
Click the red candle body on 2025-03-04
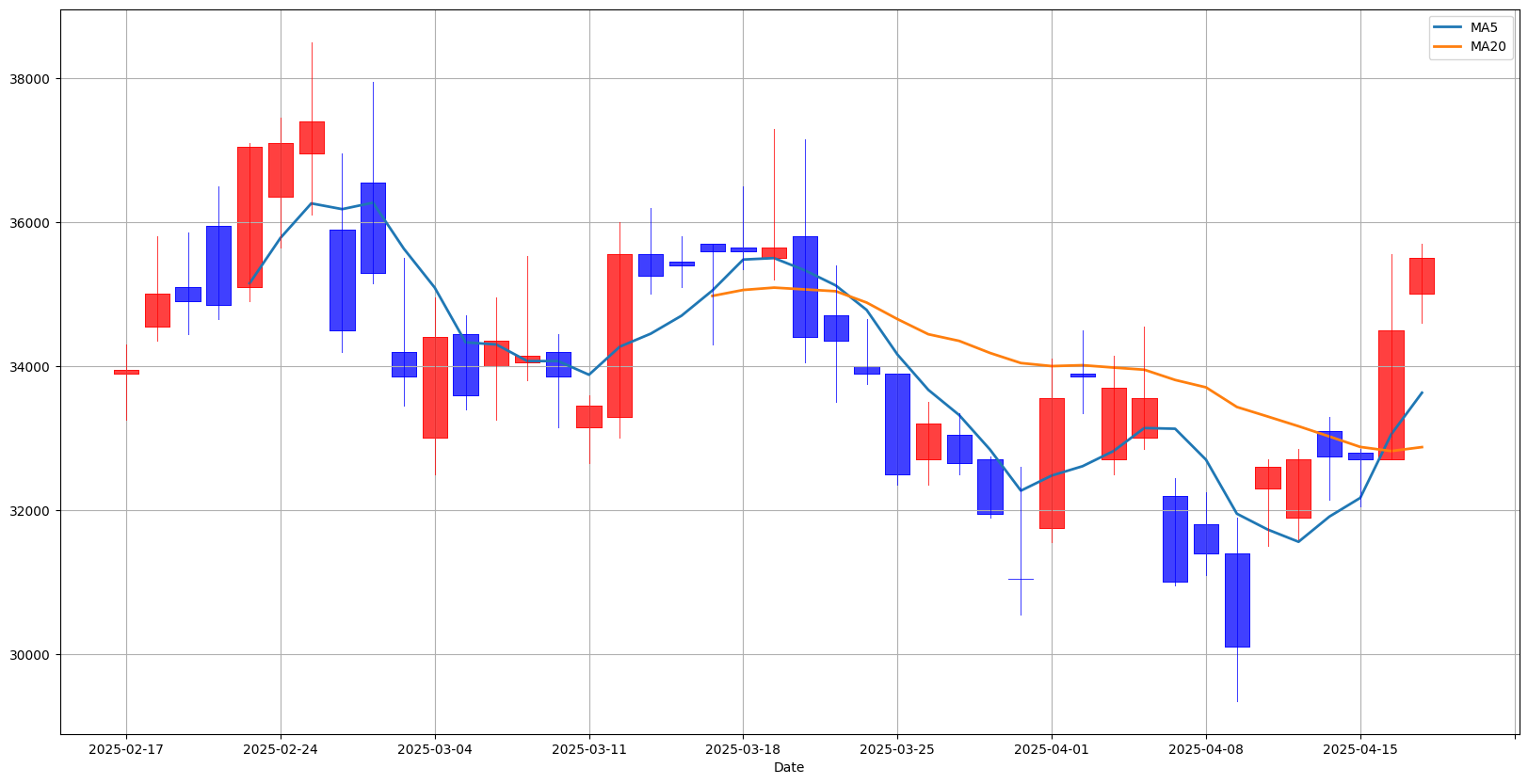click(435, 388)
